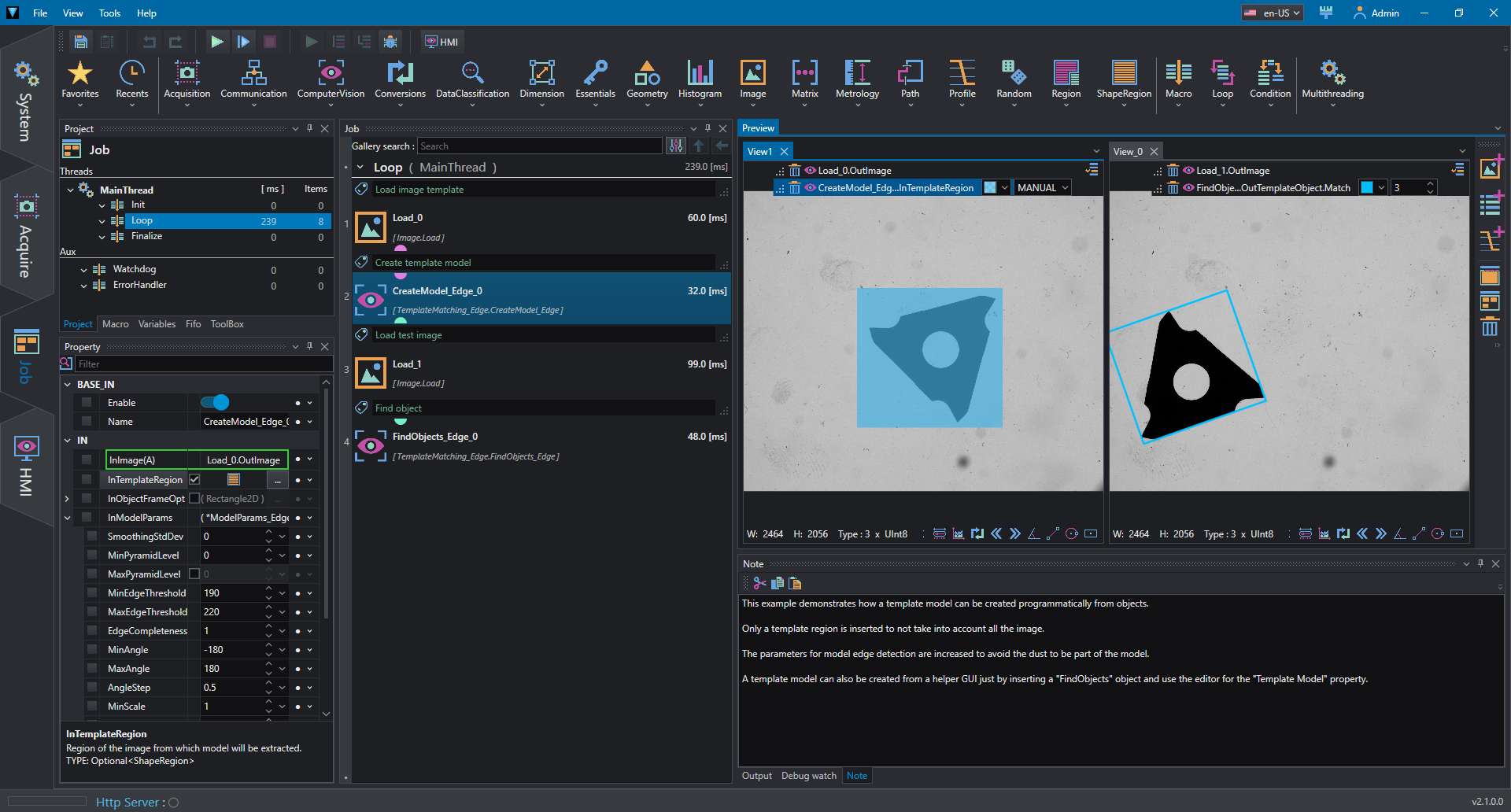1511x812 pixels.
Task: Click the Multithreading gears icon
Action: [x=1332, y=72]
